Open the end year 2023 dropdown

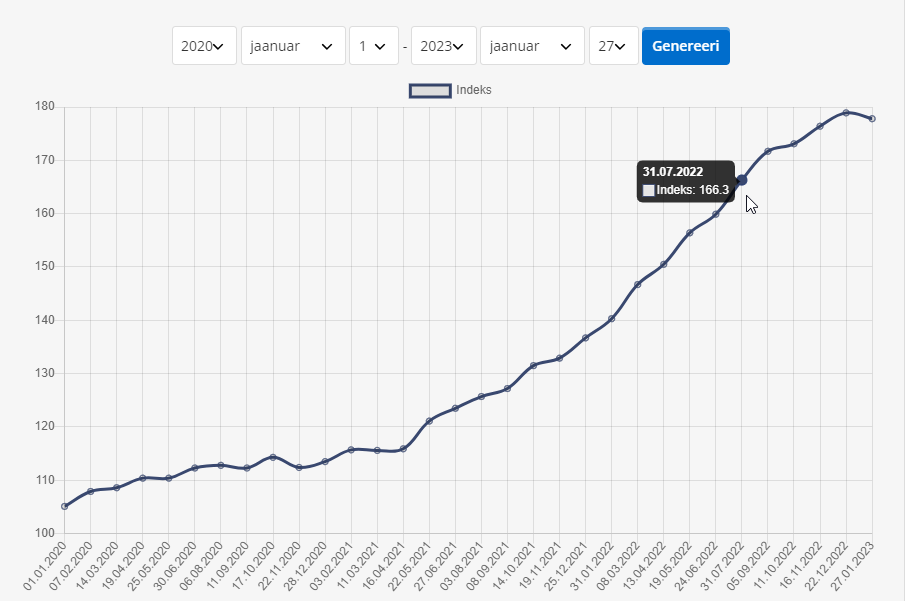[443, 46]
